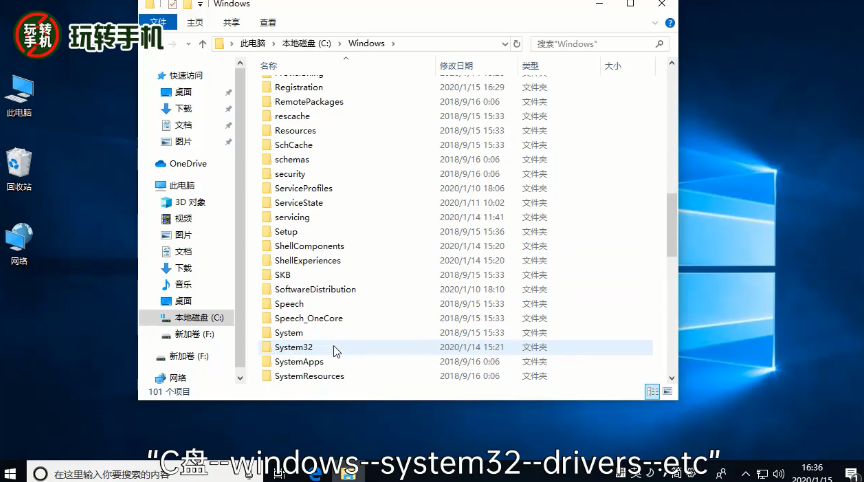Switch to details view layout
864x482 pixels.
652,391
